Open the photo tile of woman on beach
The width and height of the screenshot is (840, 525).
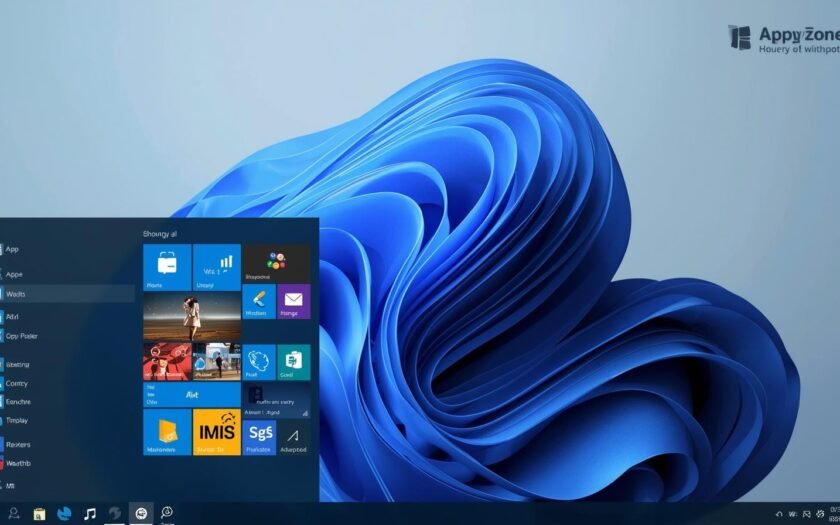point(192,317)
